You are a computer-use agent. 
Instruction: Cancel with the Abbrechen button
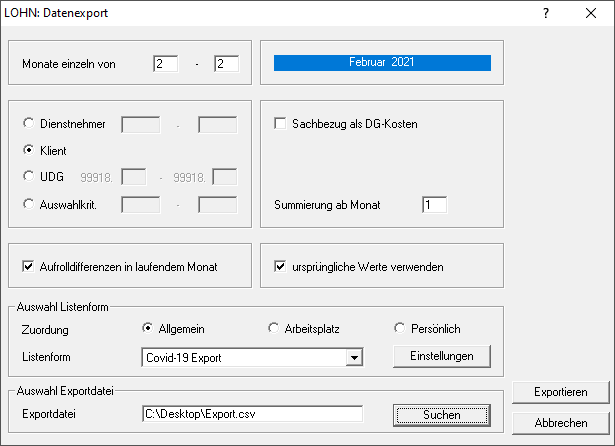click(x=559, y=422)
